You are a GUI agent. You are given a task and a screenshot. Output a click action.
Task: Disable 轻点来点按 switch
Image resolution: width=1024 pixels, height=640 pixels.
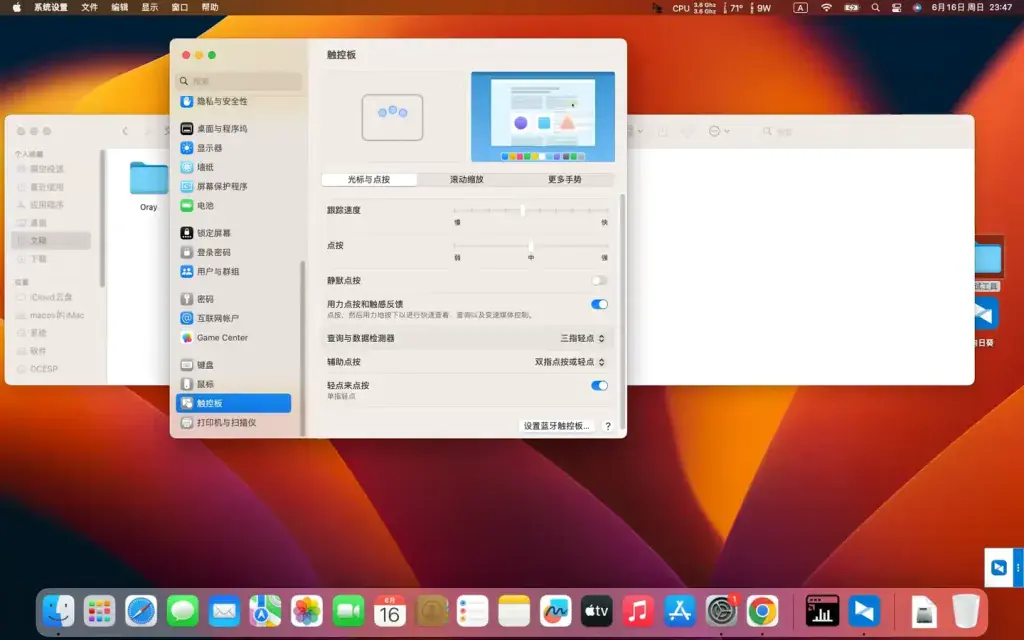[599, 385]
